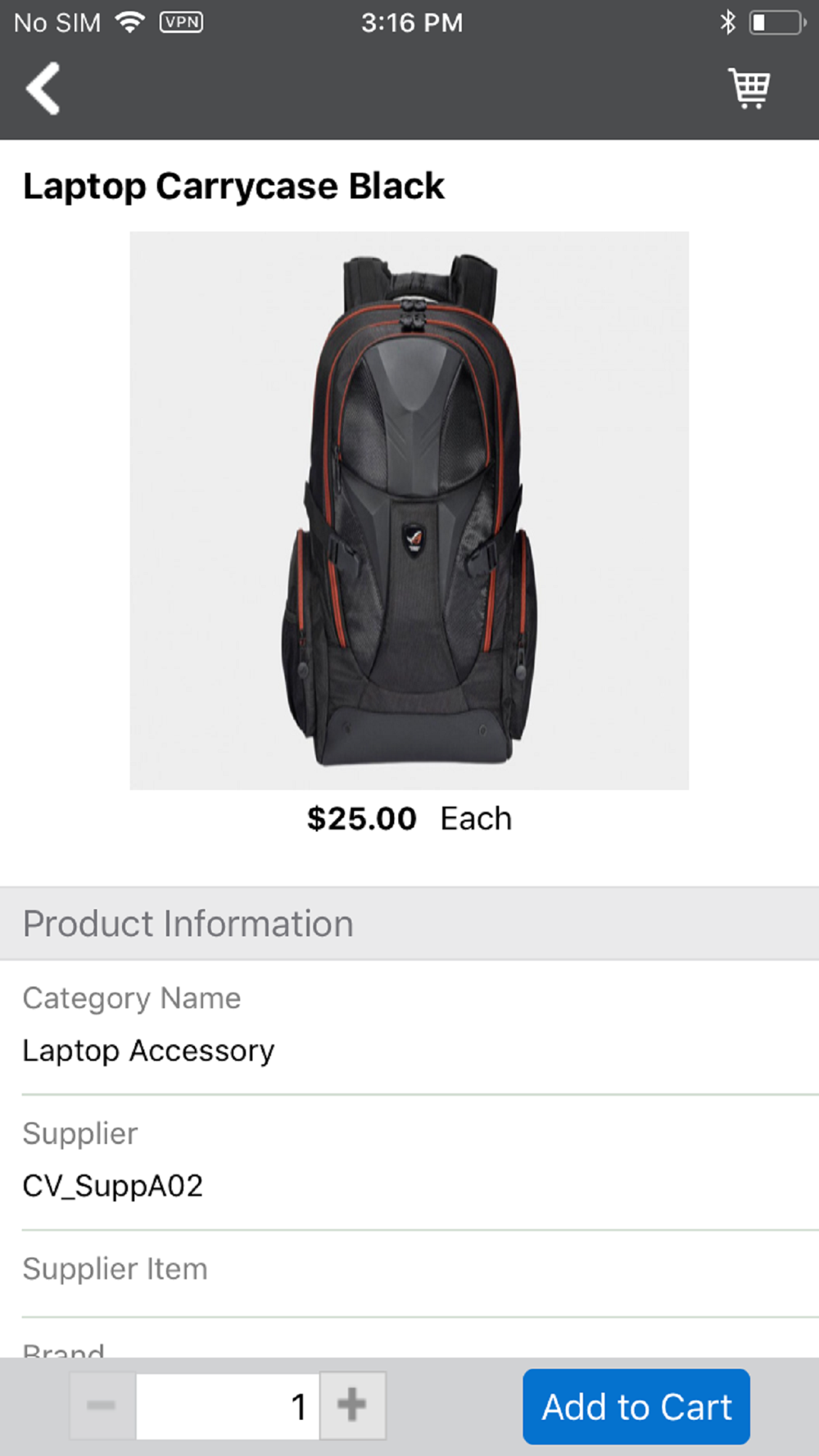Tap the Wi-Fi status icon
This screenshot has height=1456, width=819.
pos(130,22)
